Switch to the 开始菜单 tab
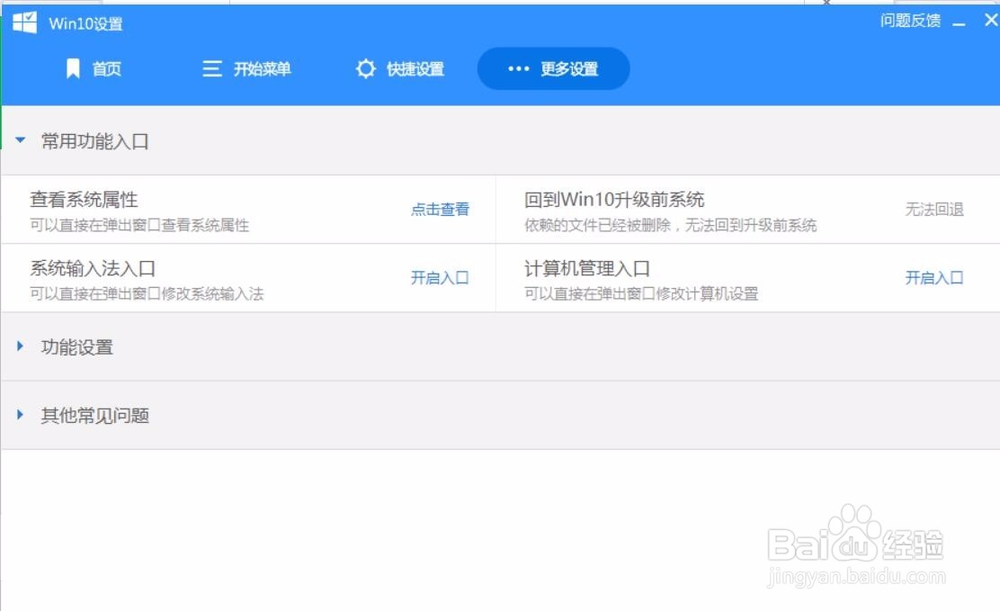 point(247,68)
